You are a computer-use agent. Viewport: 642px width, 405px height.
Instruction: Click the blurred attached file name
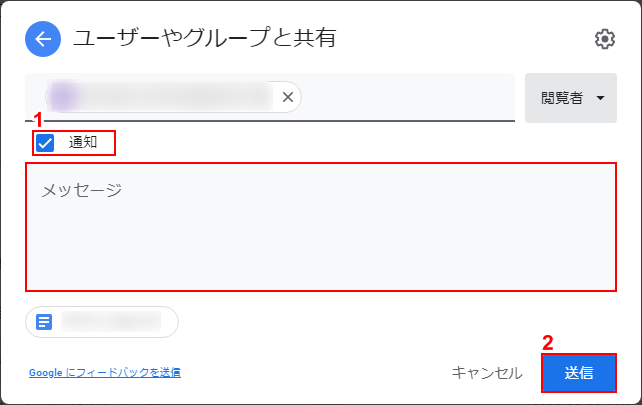pyautogui.click(x=110, y=322)
